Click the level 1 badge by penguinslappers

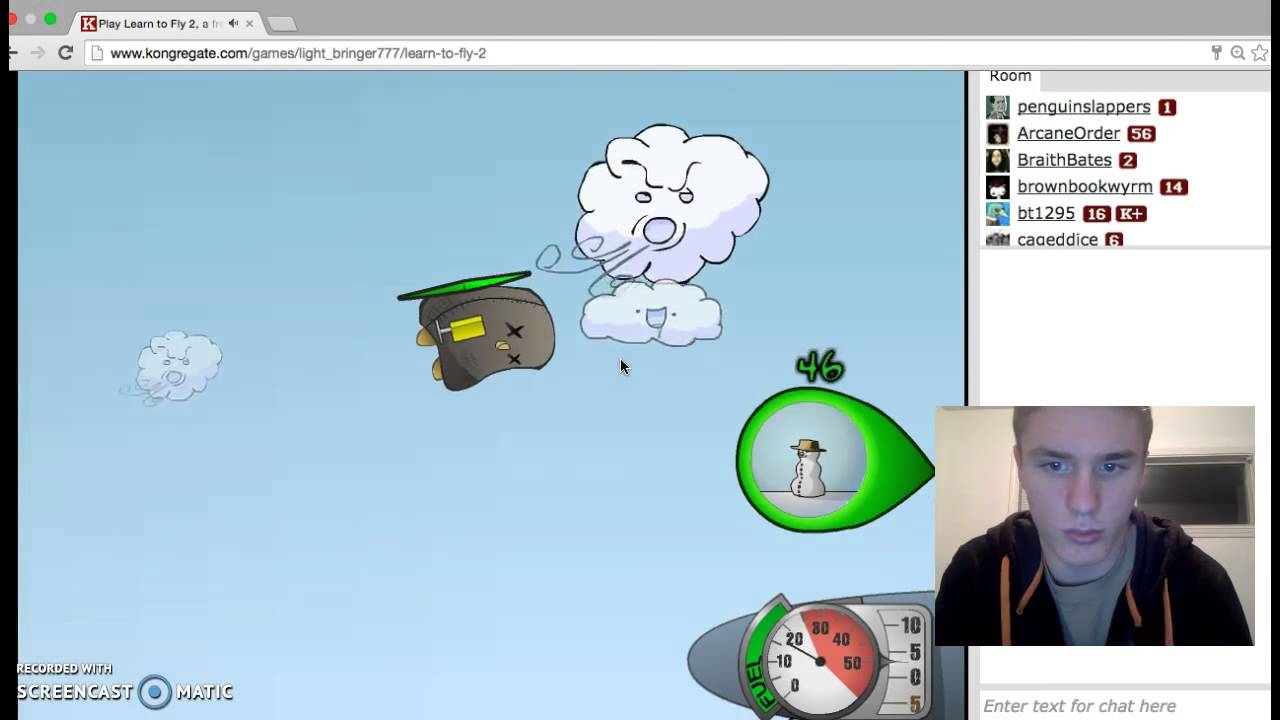pyautogui.click(x=1167, y=107)
